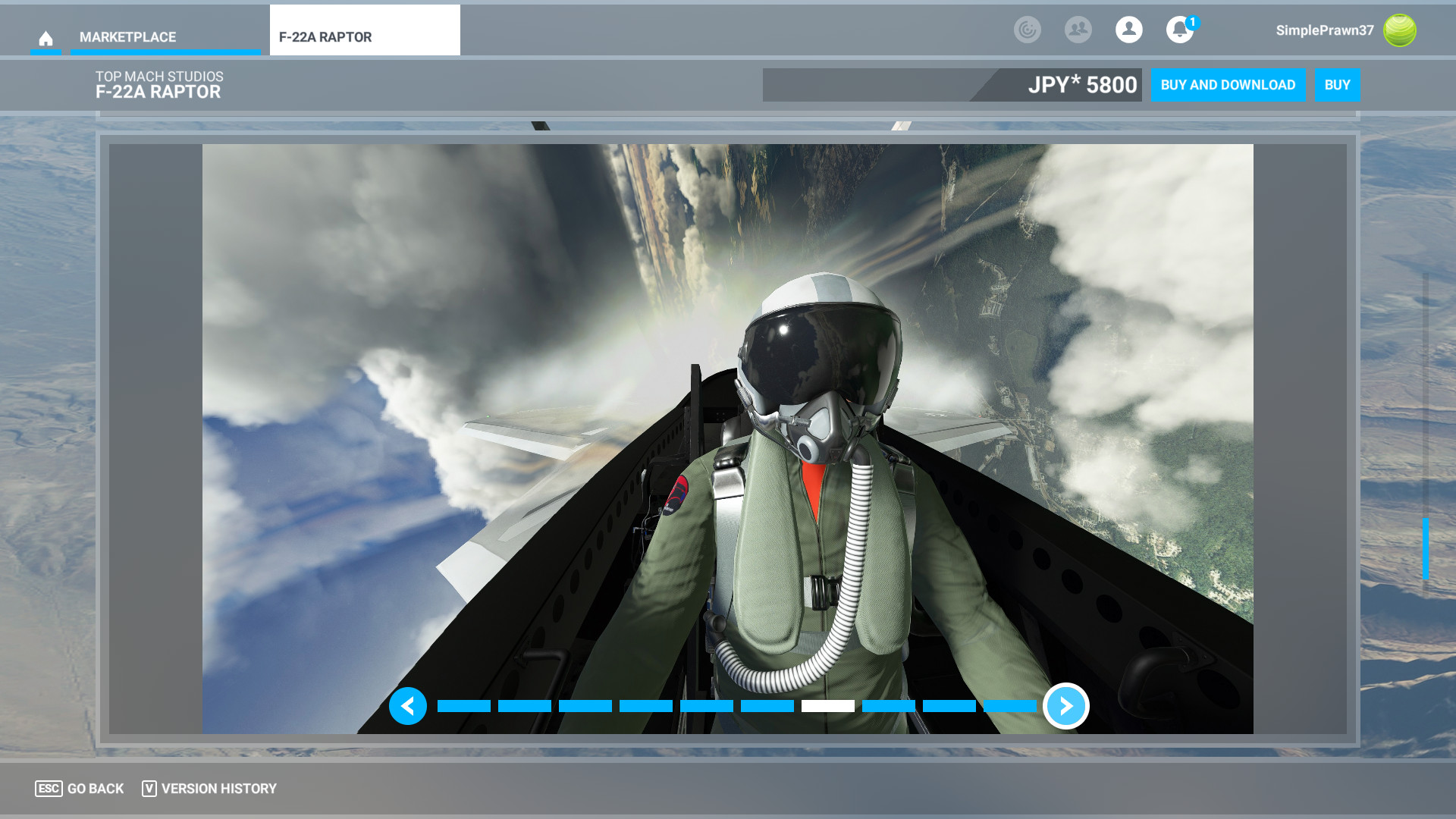
Task: Click the blue vertical scrollbar handle
Action: [x=1425, y=548]
